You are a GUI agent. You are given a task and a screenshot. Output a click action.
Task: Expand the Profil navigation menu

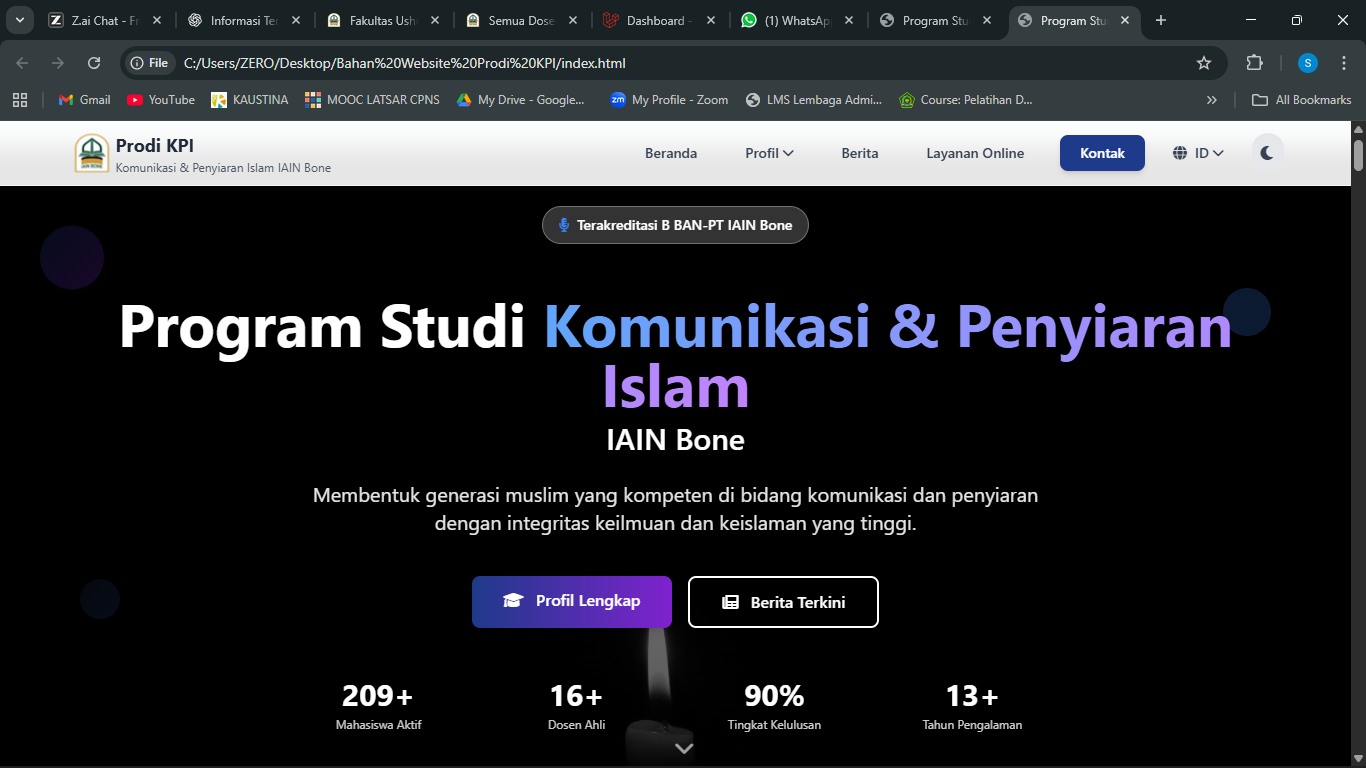point(769,153)
